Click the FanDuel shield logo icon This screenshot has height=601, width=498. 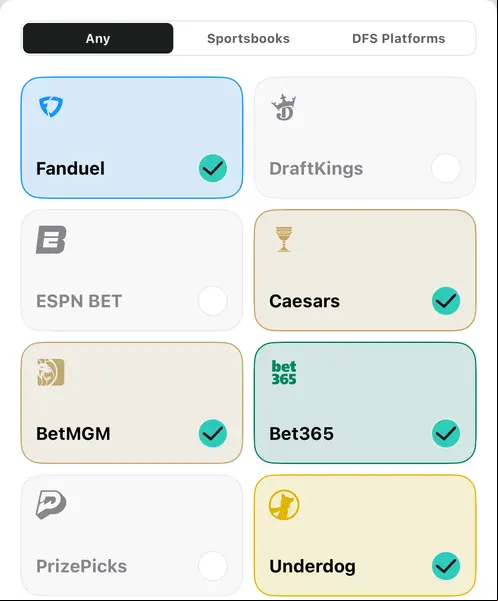[x=51, y=107]
